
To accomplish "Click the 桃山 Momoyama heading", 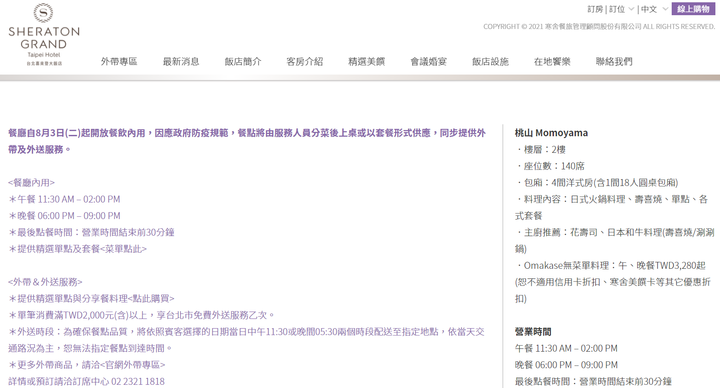I will click(x=551, y=133).
